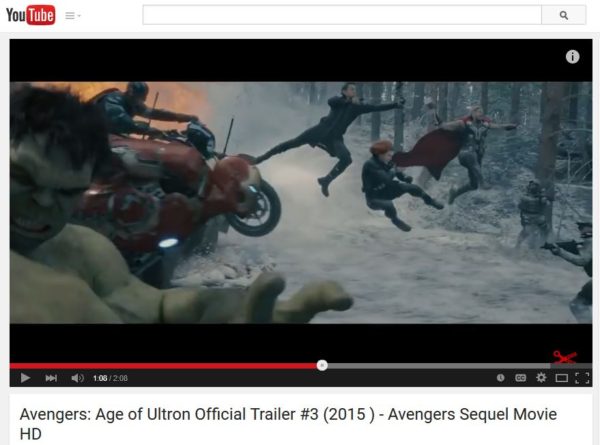600x445 pixels.
Task: Click the magnifying glass search button
Action: 564,15
